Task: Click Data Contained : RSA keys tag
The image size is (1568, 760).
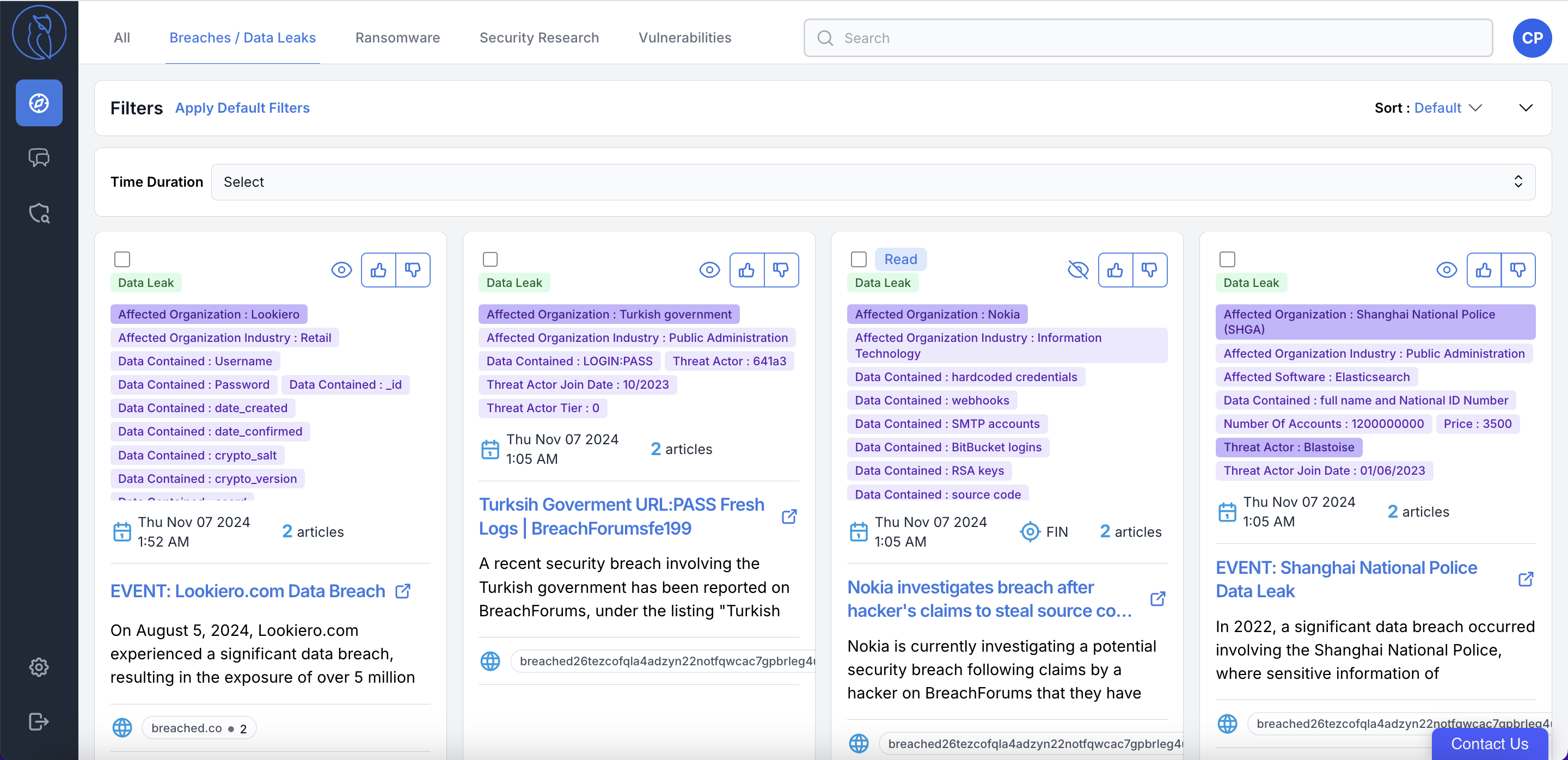Action: click(929, 471)
